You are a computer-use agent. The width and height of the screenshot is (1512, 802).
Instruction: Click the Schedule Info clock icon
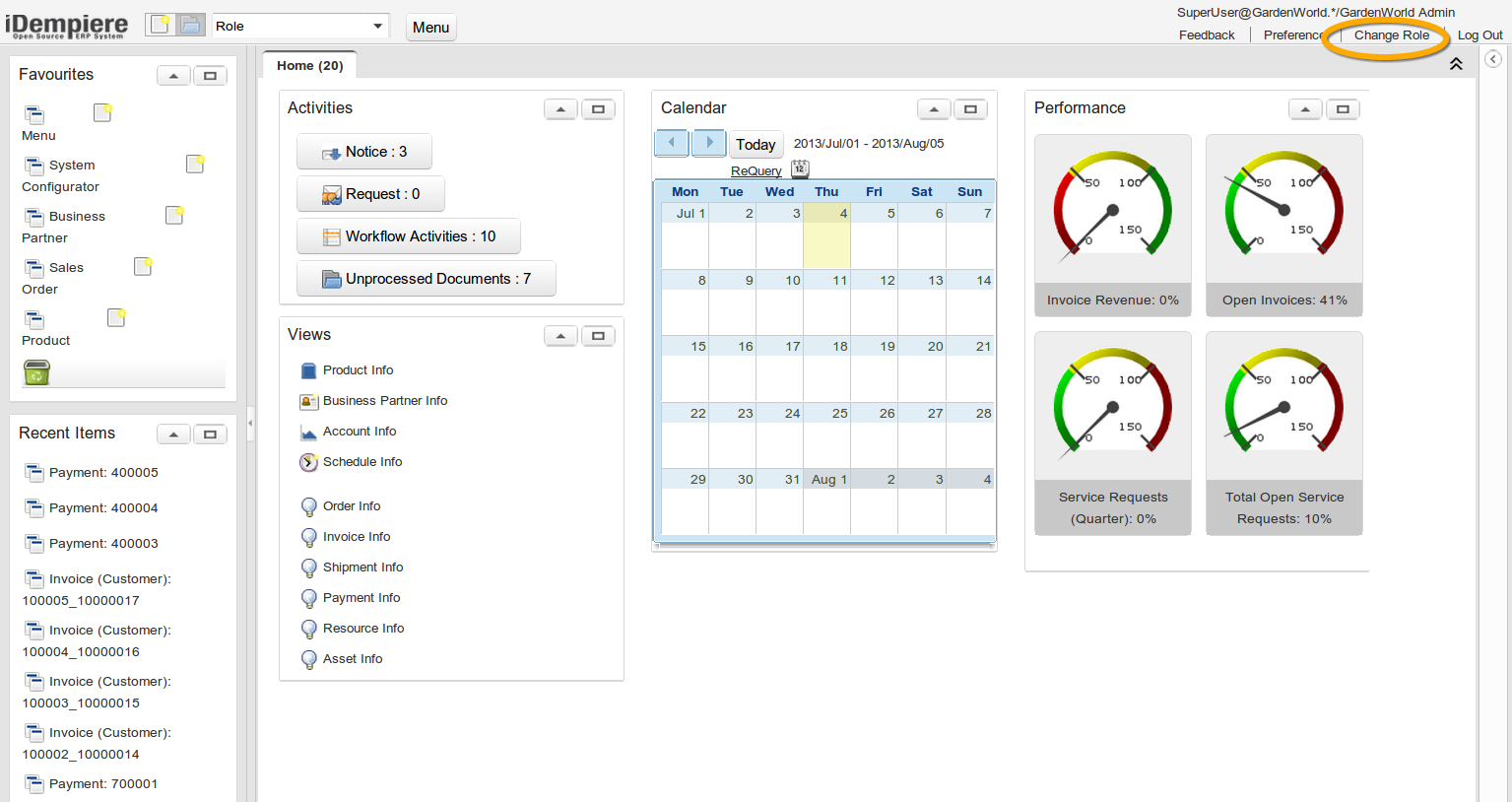pos(308,462)
